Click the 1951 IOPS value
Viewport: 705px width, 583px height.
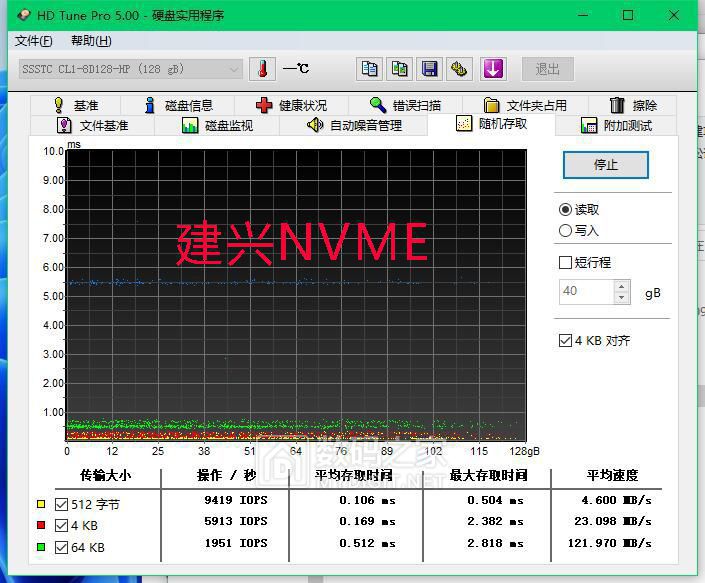[x=236, y=543]
